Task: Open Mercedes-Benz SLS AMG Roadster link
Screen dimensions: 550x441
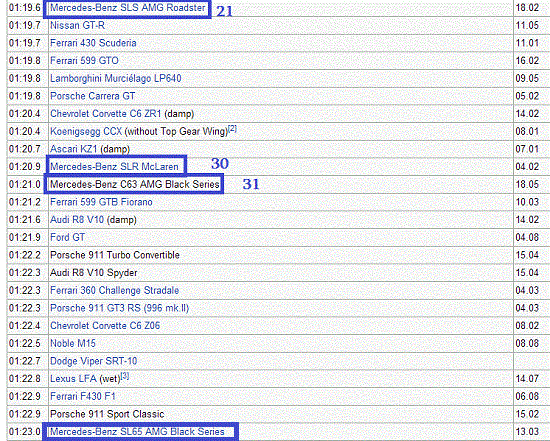Action: (127, 8)
